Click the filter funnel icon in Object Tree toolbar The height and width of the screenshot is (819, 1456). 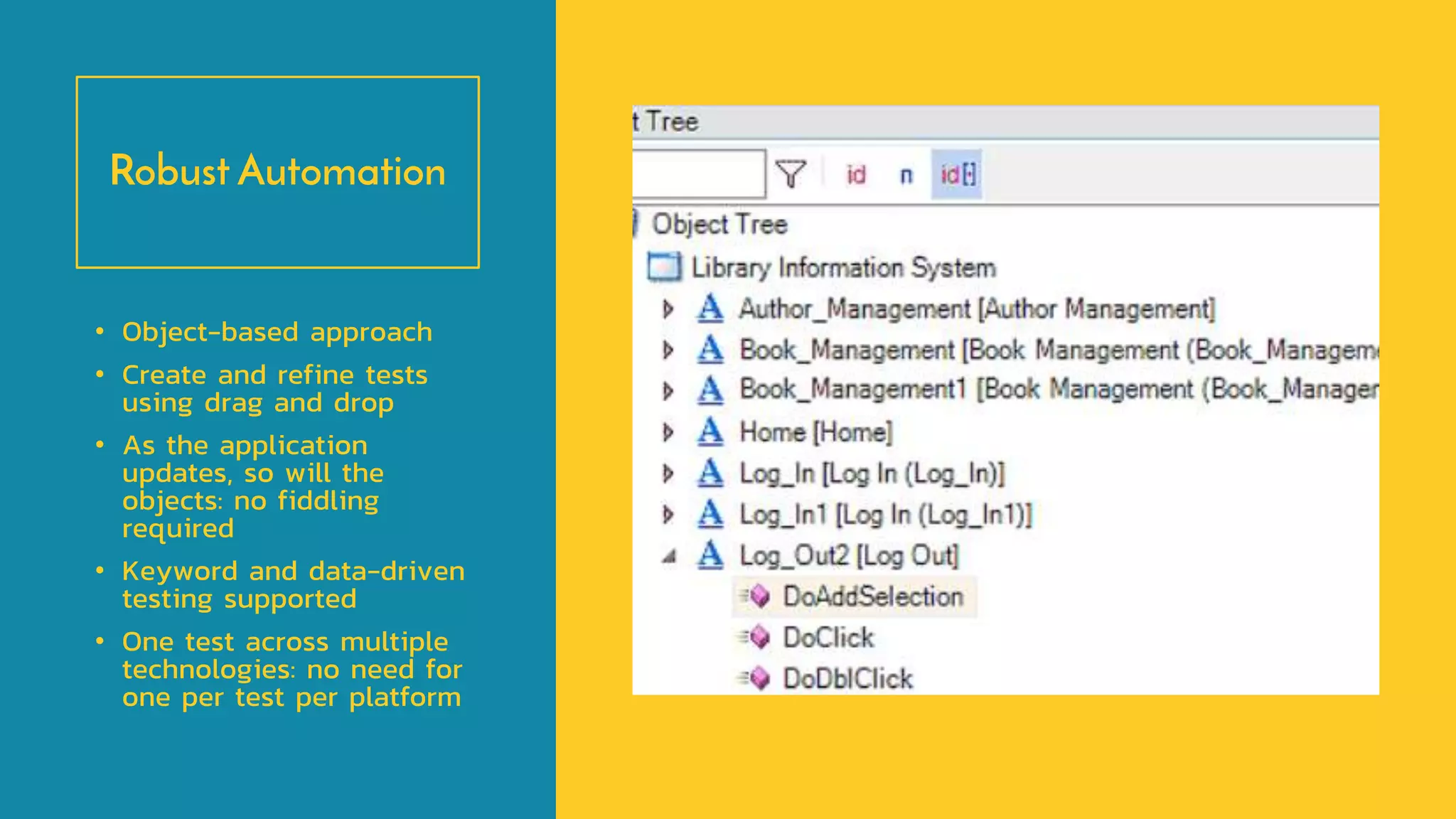[791, 173]
